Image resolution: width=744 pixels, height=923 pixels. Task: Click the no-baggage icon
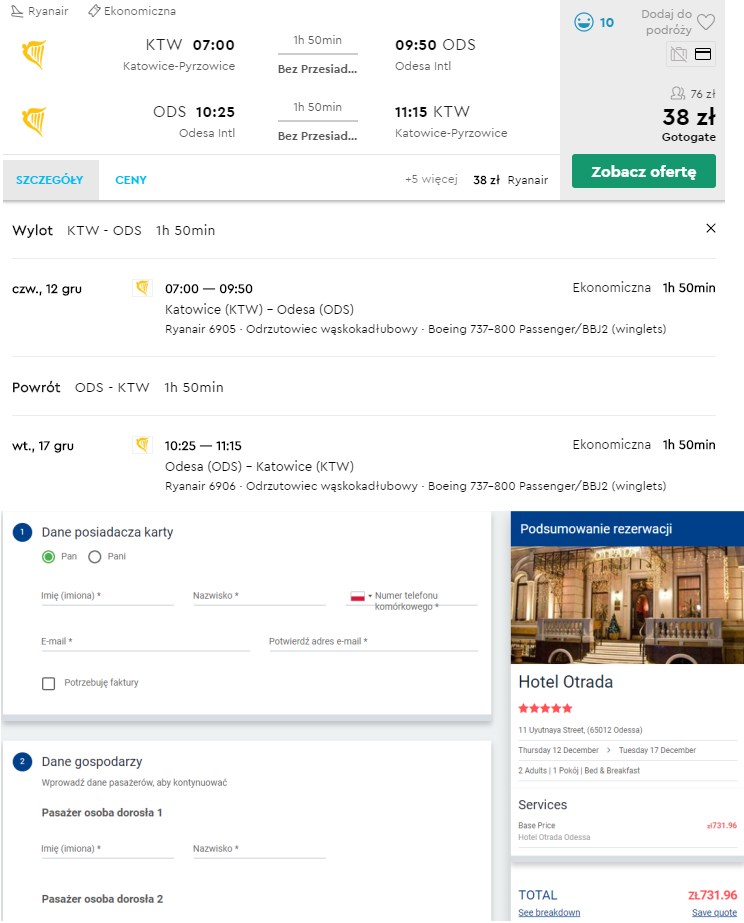[679, 54]
